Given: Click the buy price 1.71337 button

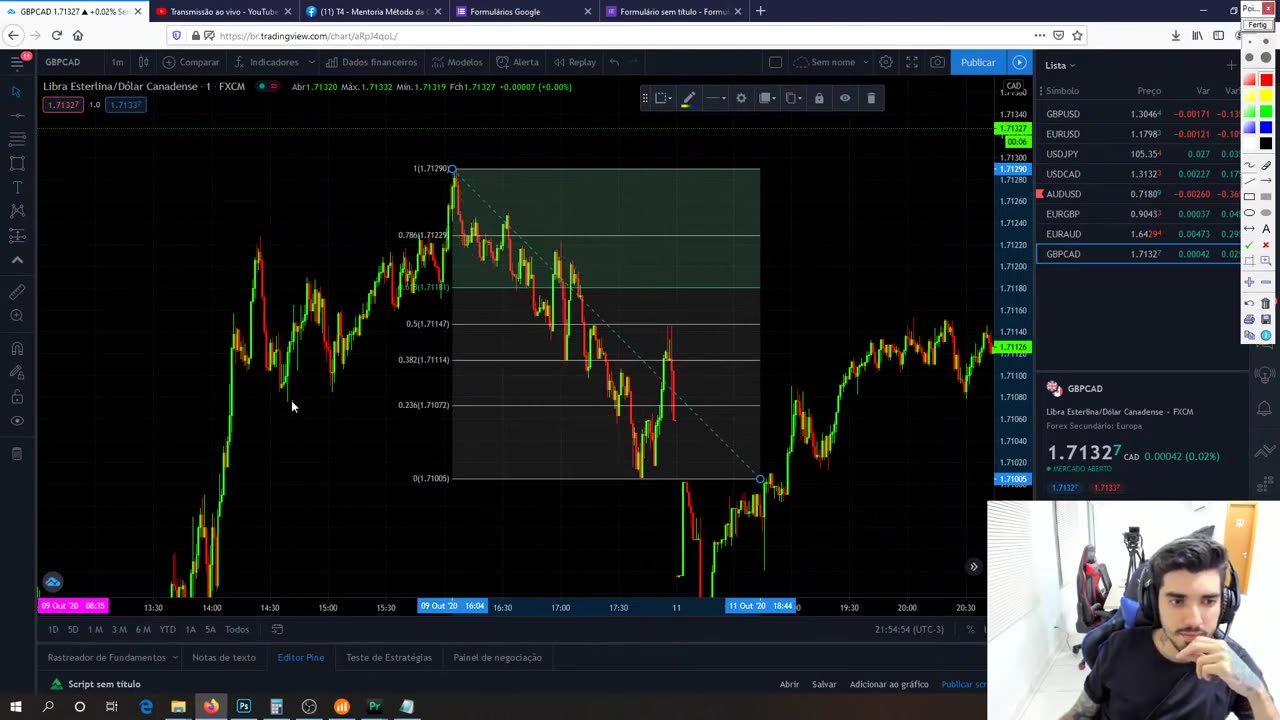Looking at the screenshot, I should (x=126, y=105).
